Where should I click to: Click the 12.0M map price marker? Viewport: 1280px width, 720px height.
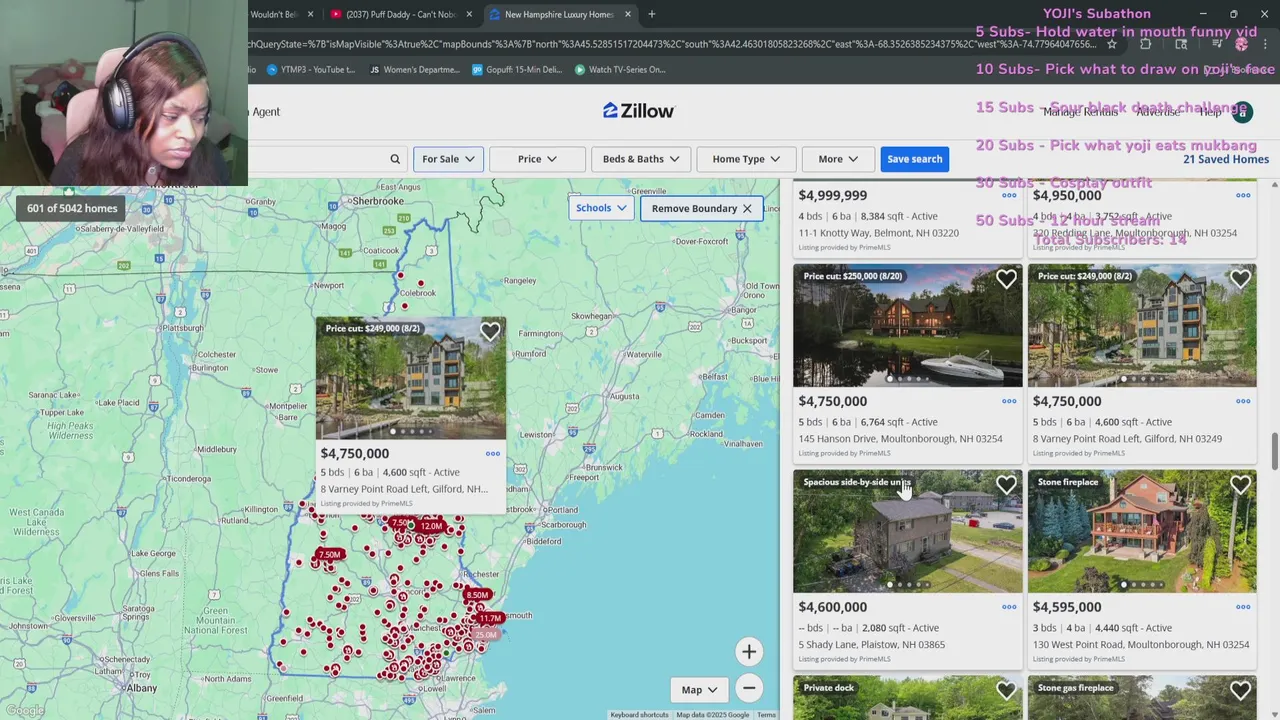point(431,526)
